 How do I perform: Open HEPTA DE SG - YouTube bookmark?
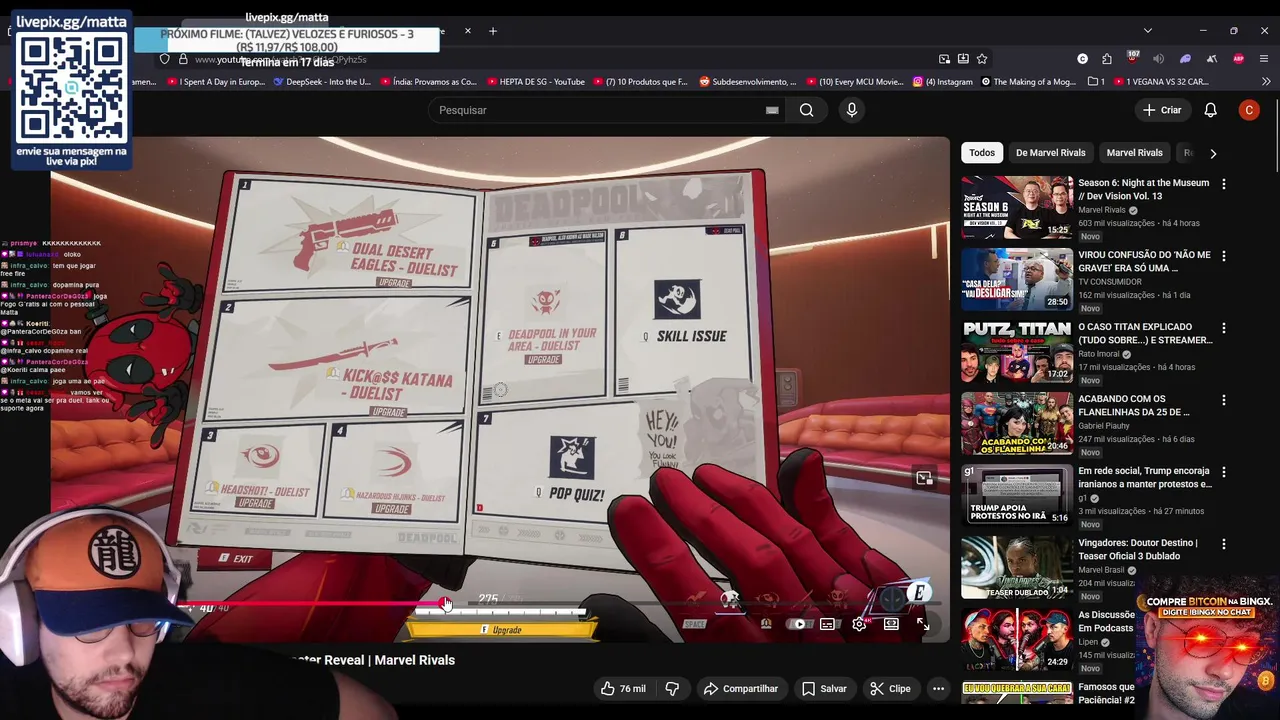(x=536, y=82)
